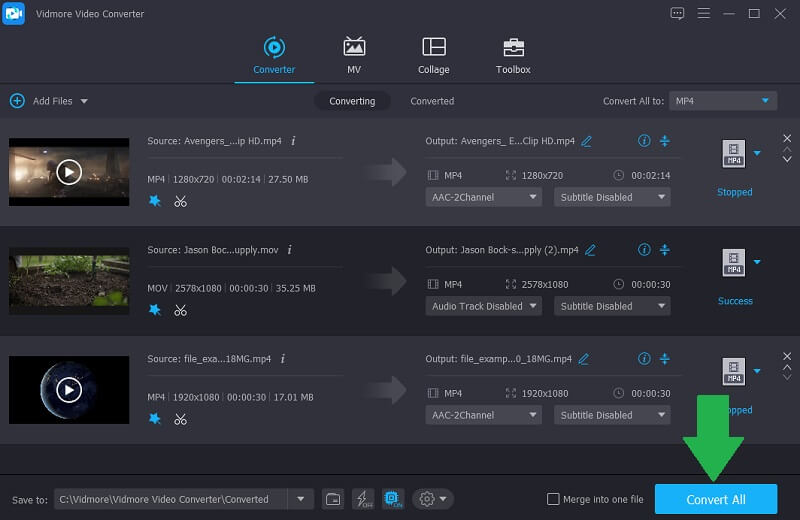
Task: Open Subtitle Disabled dropdown for Jason Bock
Action: tap(612, 306)
